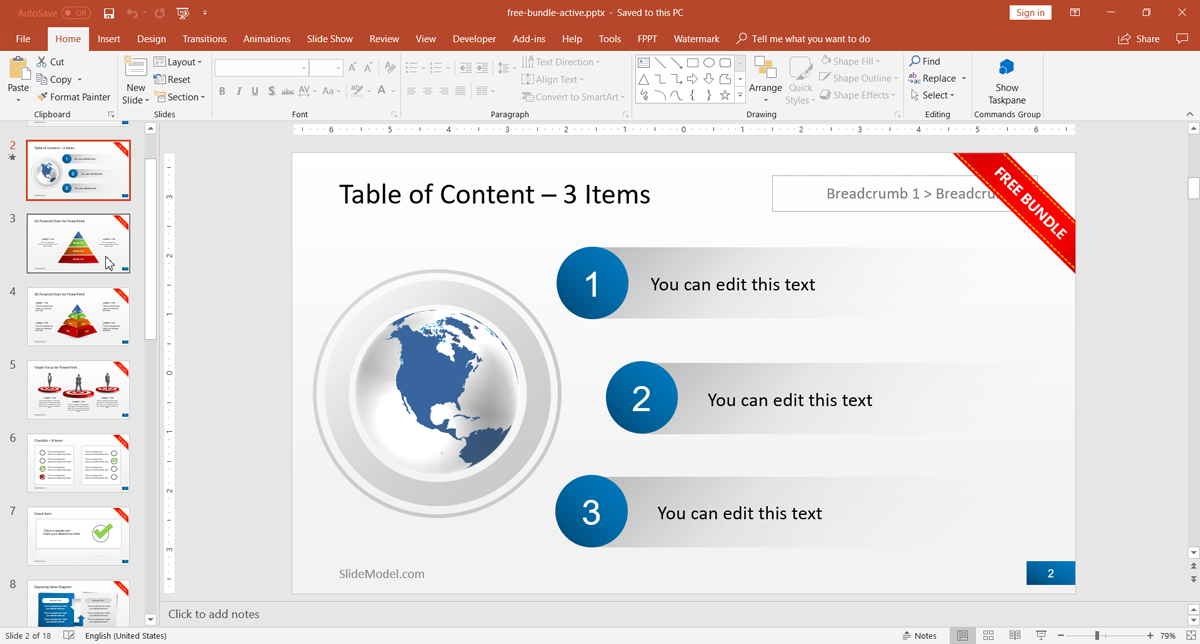This screenshot has width=1200, height=644.
Task: Click the New Slide icon
Action: click(135, 68)
